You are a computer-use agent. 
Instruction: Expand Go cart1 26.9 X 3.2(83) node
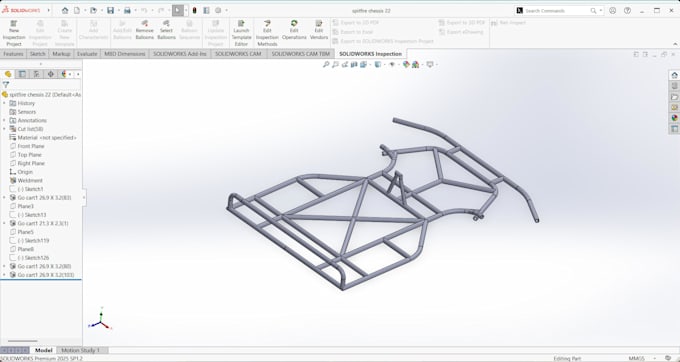[4, 198]
